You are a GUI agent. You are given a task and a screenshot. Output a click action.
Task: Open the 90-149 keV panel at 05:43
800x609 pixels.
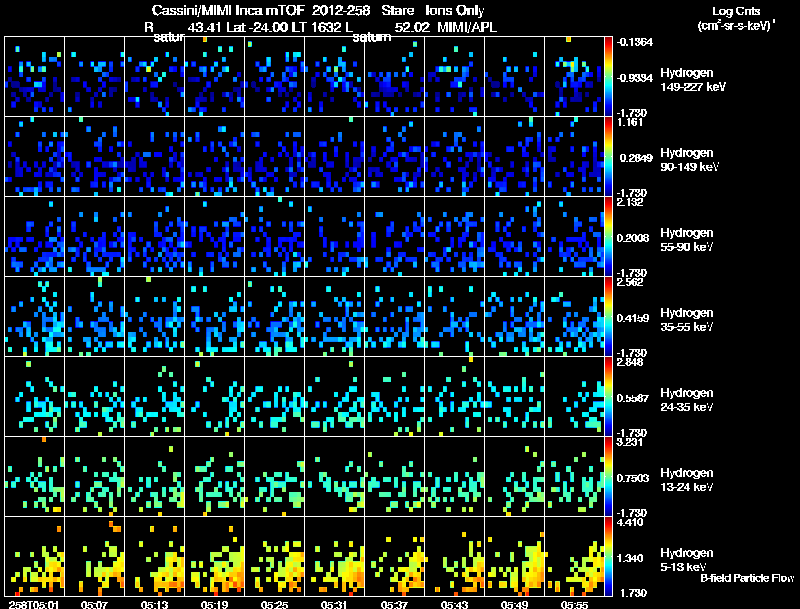click(x=455, y=157)
